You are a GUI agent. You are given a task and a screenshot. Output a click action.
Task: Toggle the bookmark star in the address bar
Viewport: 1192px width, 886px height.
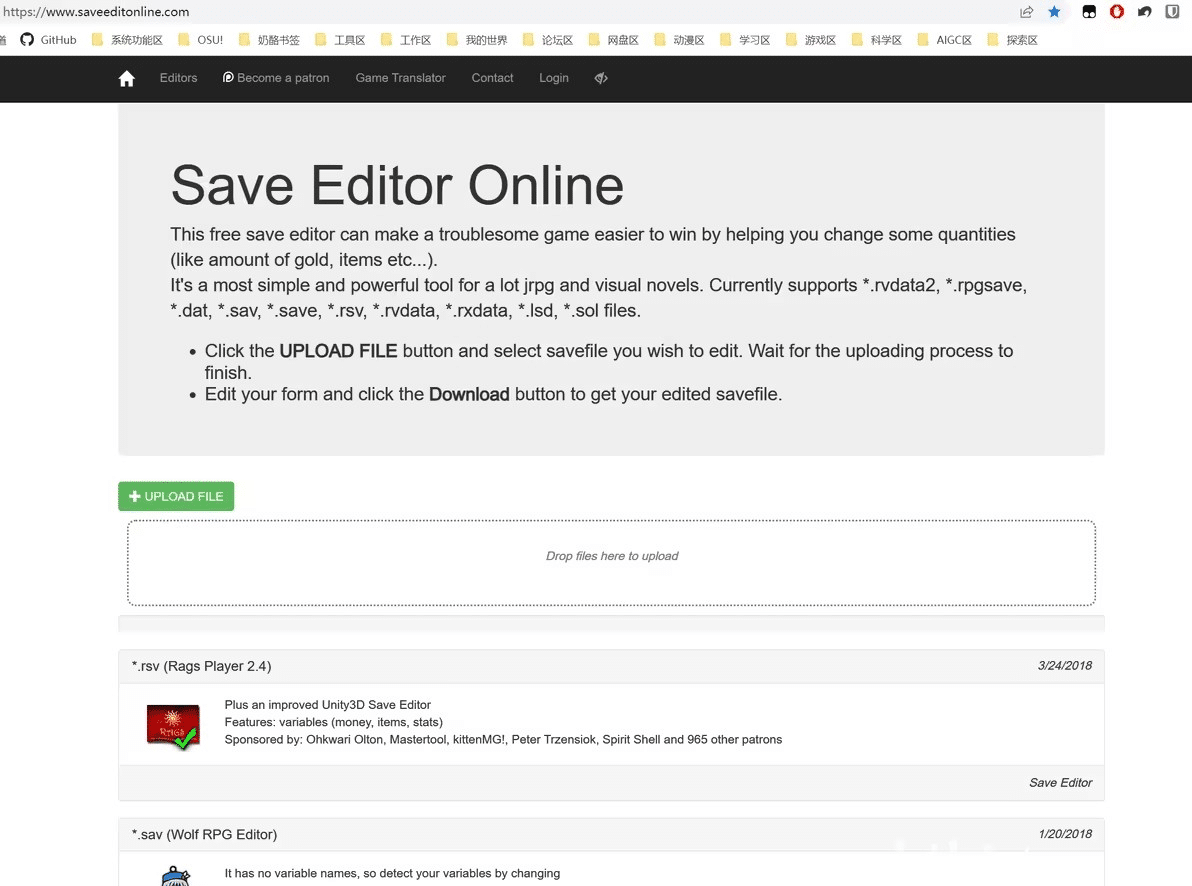tap(1054, 12)
